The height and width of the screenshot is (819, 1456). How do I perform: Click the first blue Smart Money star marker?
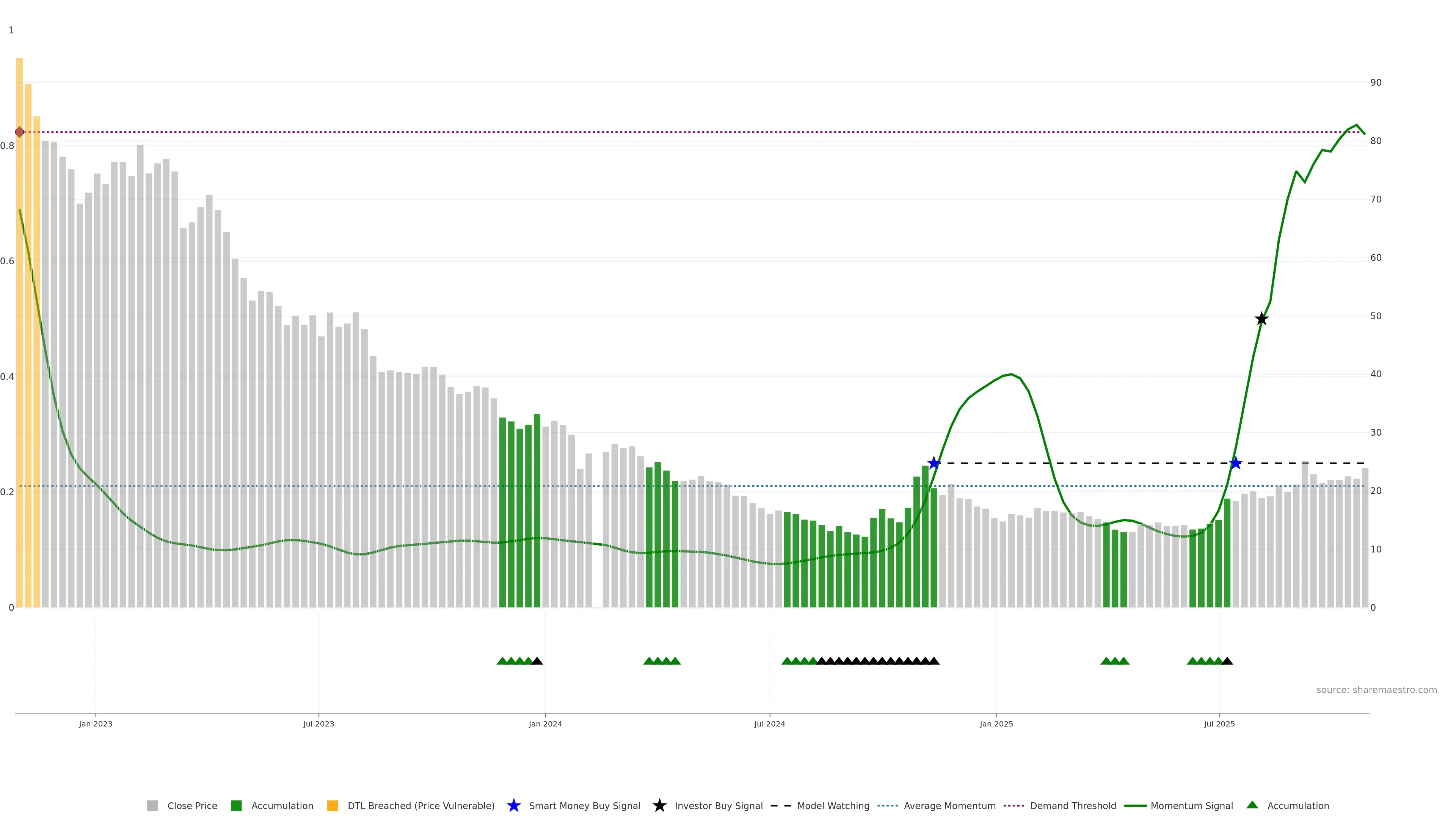tap(934, 463)
